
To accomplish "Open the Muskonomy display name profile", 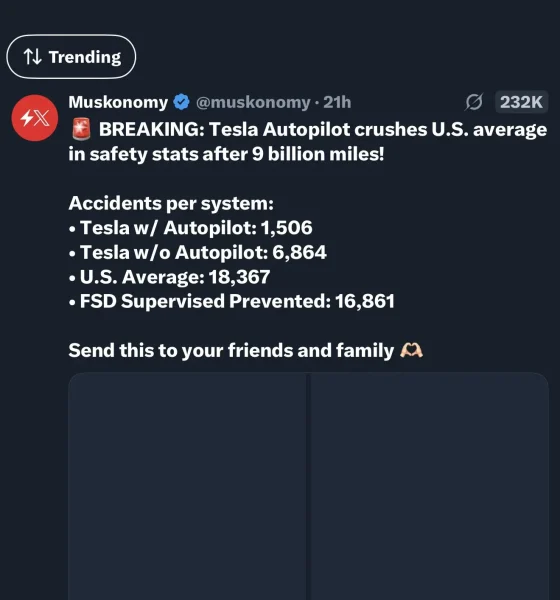I will [118, 102].
